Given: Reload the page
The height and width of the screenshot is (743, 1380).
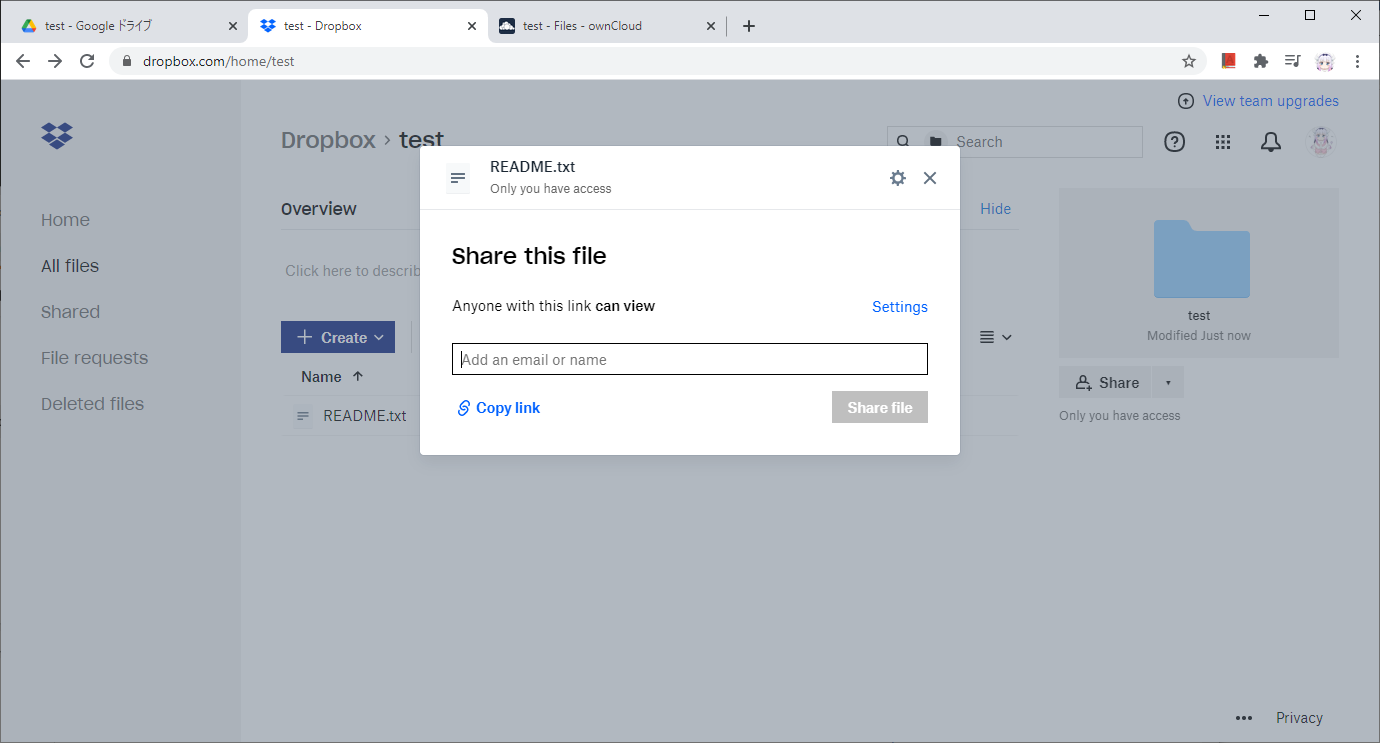Looking at the screenshot, I should pos(87,61).
